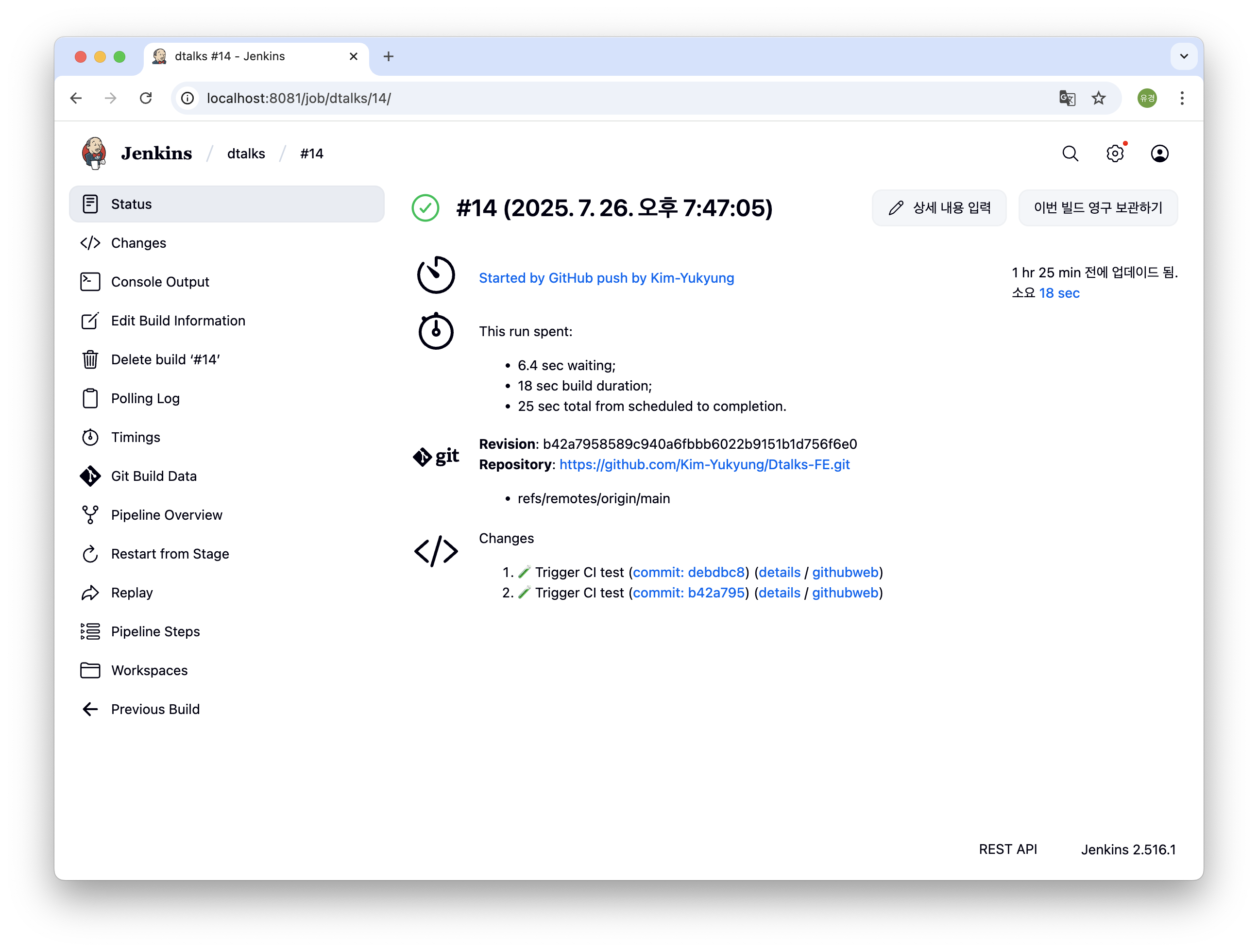
Task: Select Git Build Data sidebar item
Action: [153, 476]
